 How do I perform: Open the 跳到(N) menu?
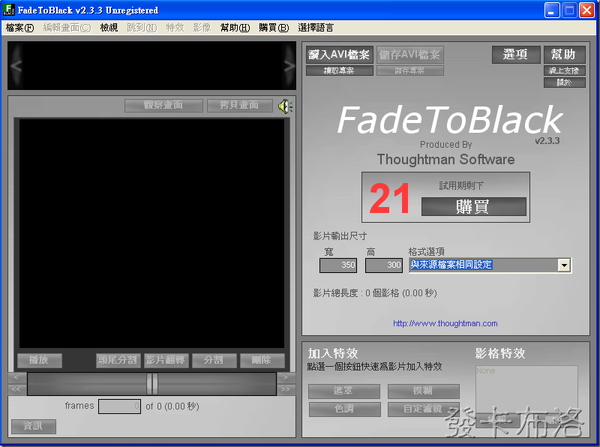click(142, 28)
